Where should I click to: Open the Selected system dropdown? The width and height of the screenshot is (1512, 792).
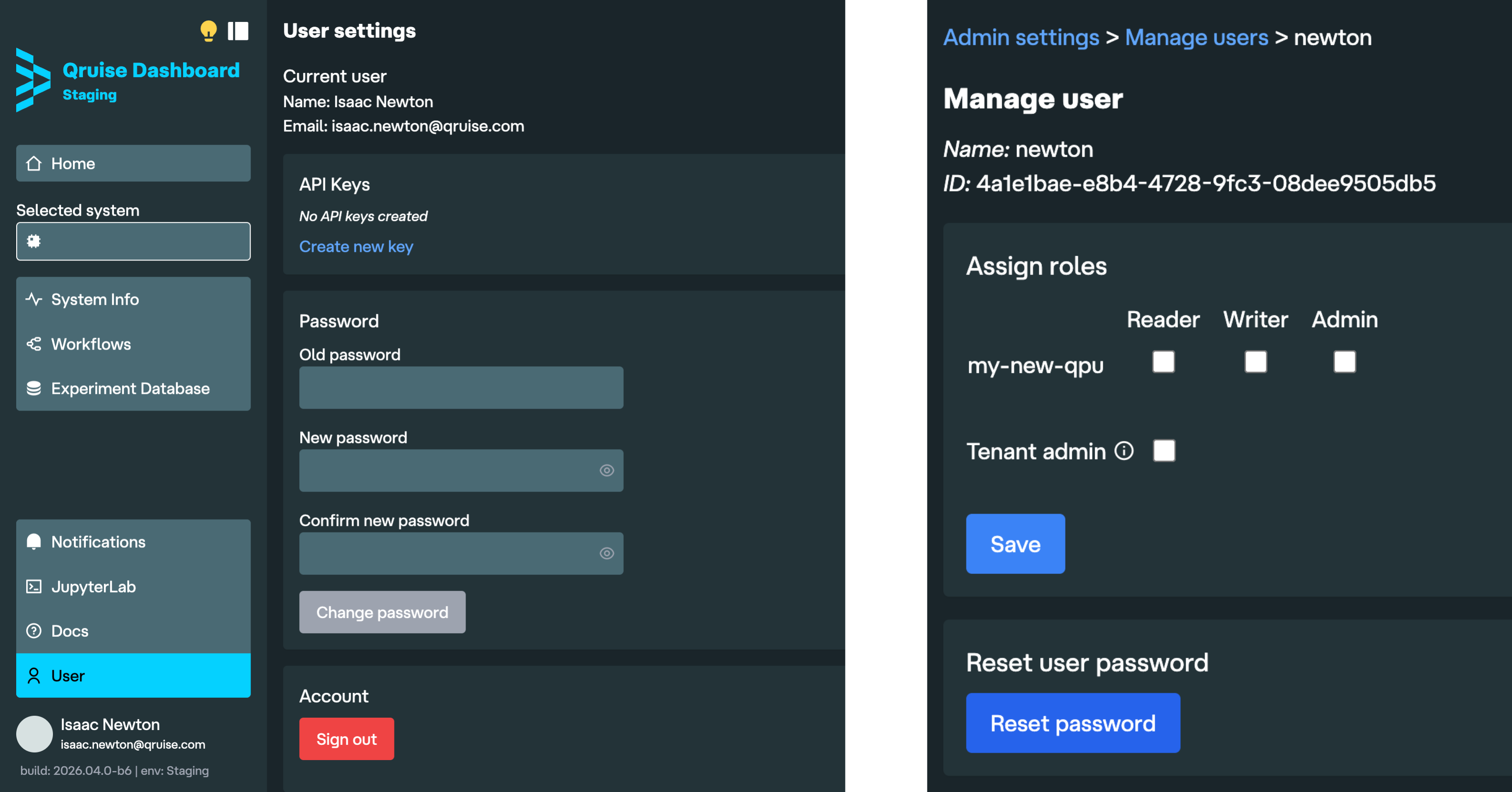point(133,241)
